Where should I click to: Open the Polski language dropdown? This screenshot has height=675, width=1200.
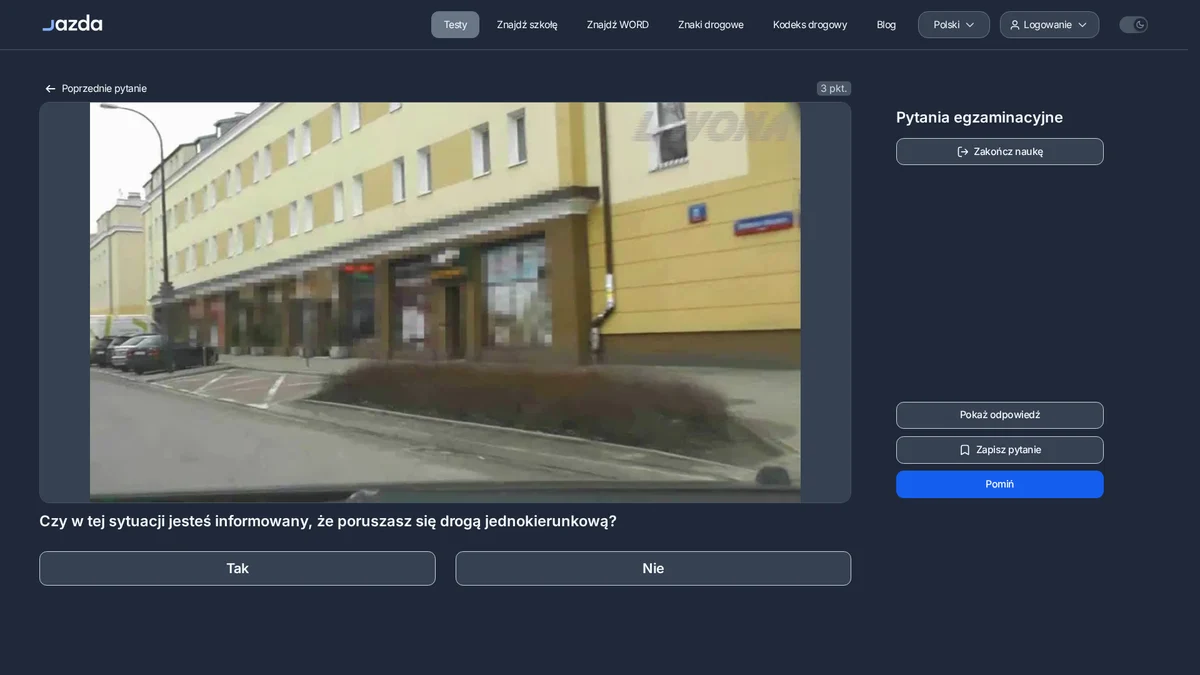click(x=954, y=25)
